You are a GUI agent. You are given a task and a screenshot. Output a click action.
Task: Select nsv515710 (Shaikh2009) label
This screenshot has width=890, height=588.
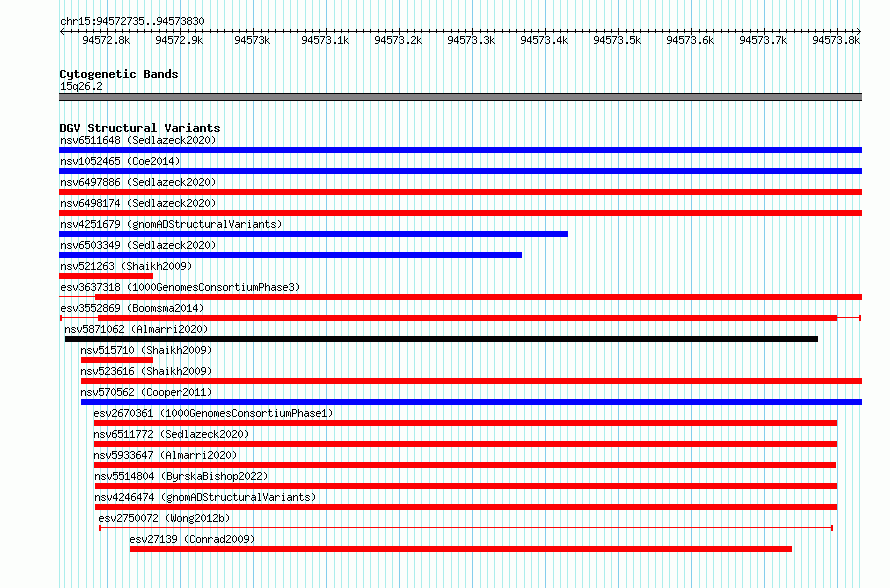point(146,350)
